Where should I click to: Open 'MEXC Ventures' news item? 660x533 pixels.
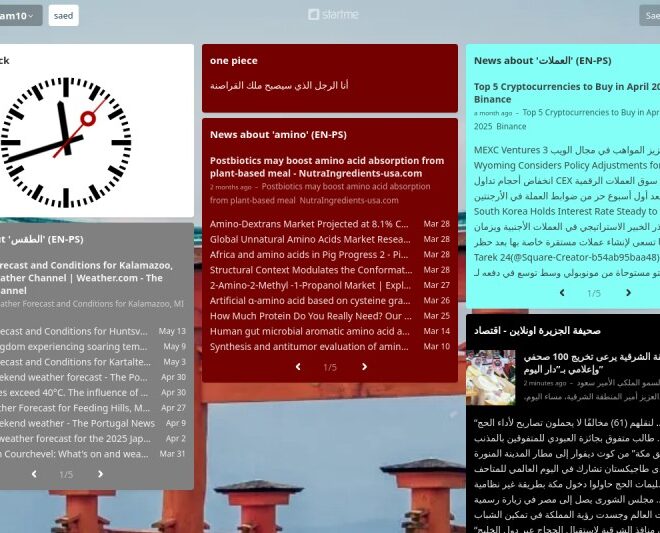coord(567,150)
